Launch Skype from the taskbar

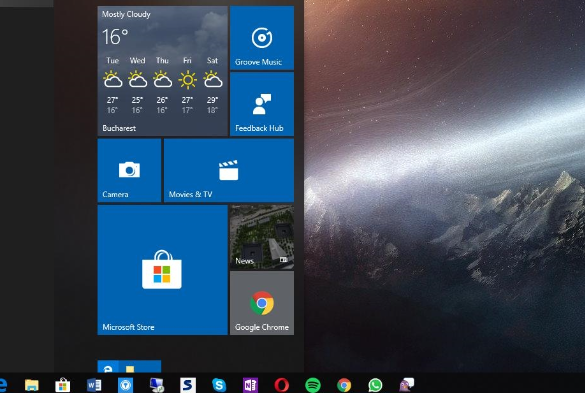coord(219,385)
